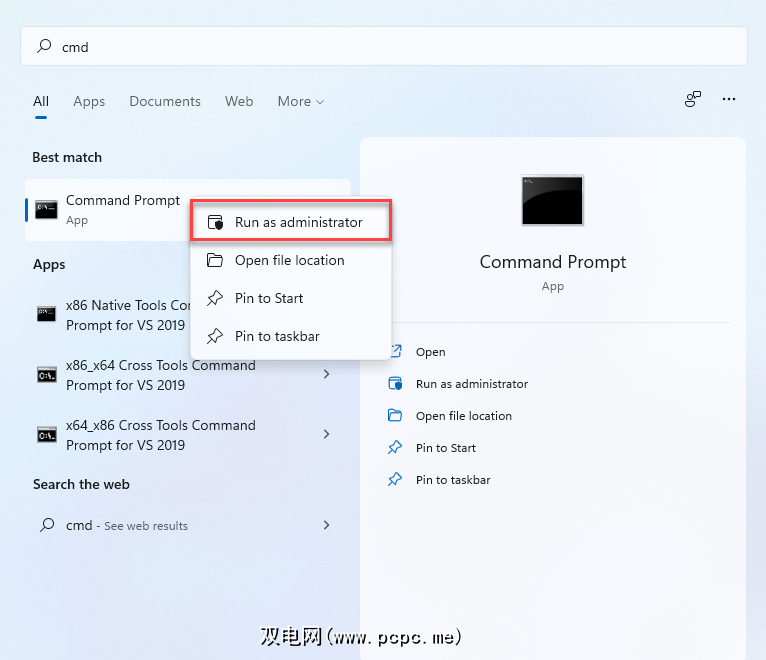Click the Best match heading
The image size is (766, 660).
pyautogui.click(x=67, y=157)
